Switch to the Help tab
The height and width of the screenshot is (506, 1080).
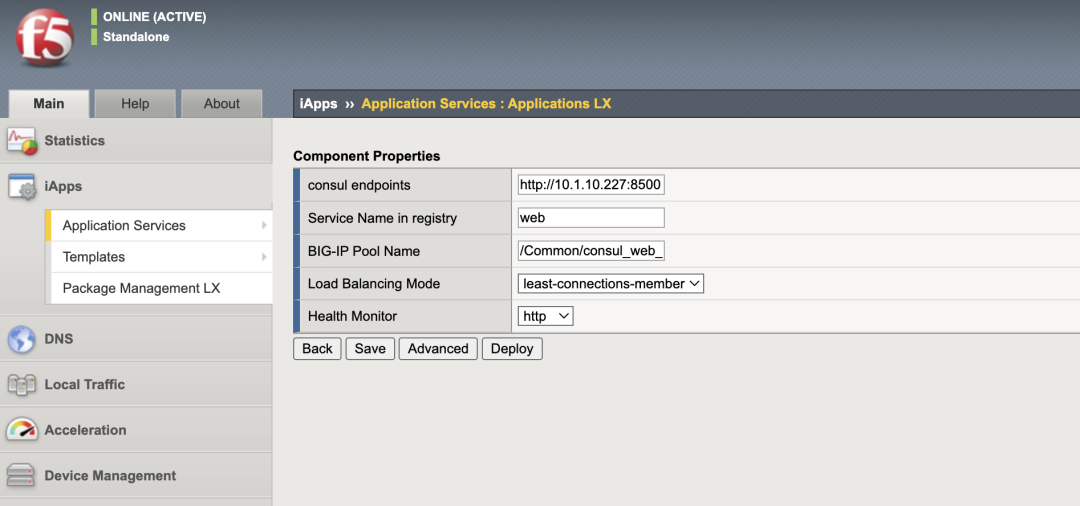pos(135,104)
